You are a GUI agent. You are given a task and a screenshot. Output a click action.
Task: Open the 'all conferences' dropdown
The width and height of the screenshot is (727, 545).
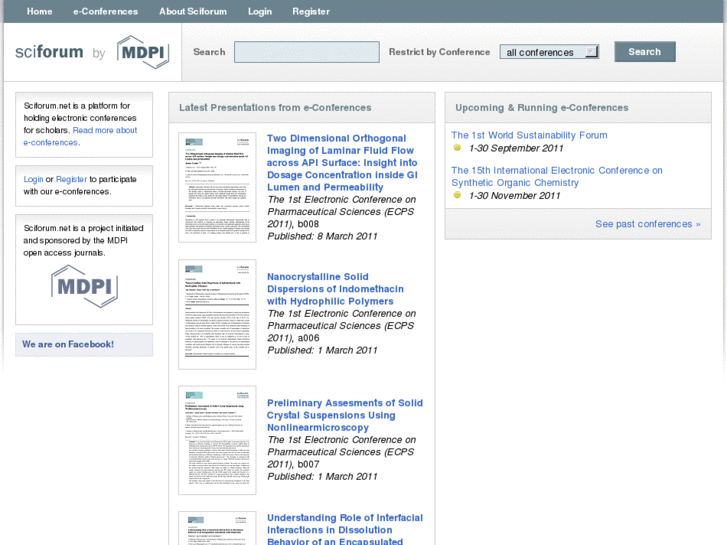click(x=549, y=52)
